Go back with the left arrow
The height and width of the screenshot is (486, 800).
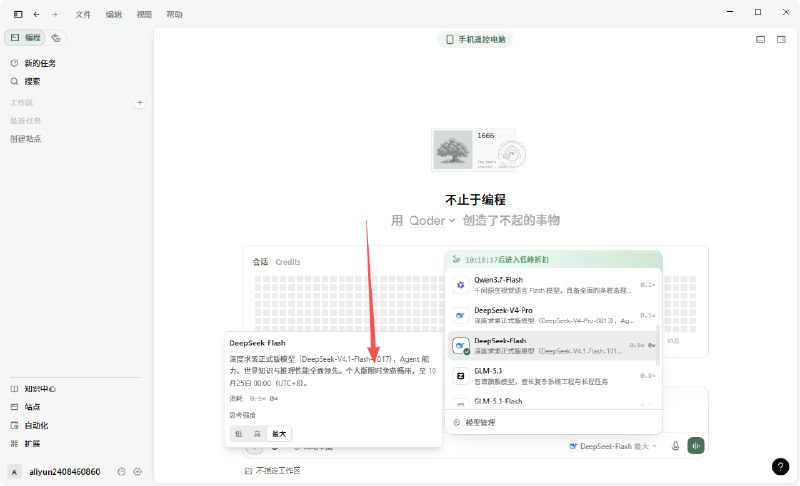(36, 14)
